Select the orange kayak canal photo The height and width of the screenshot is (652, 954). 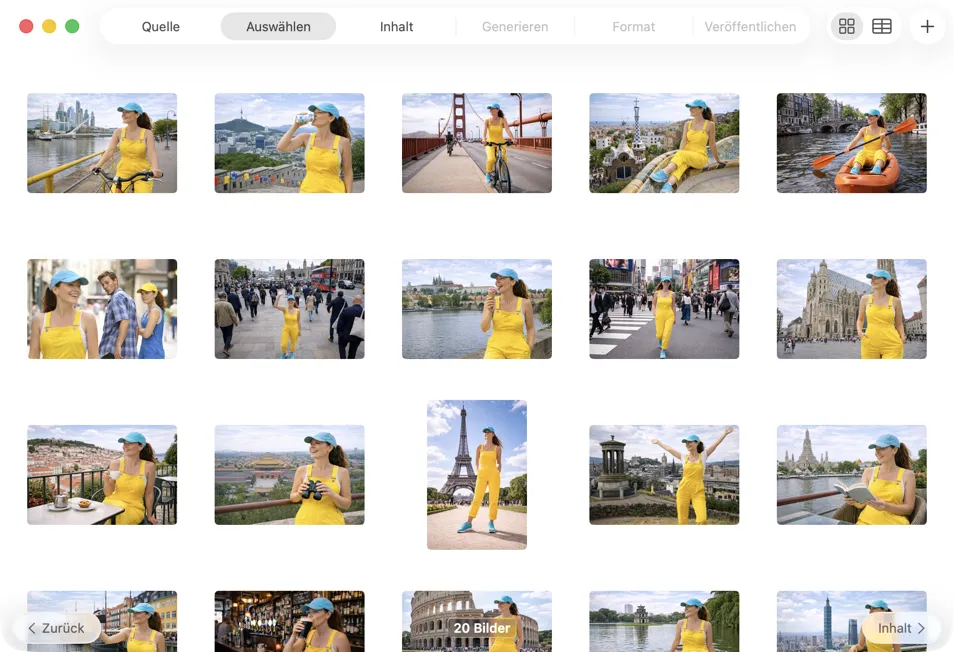coord(851,143)
